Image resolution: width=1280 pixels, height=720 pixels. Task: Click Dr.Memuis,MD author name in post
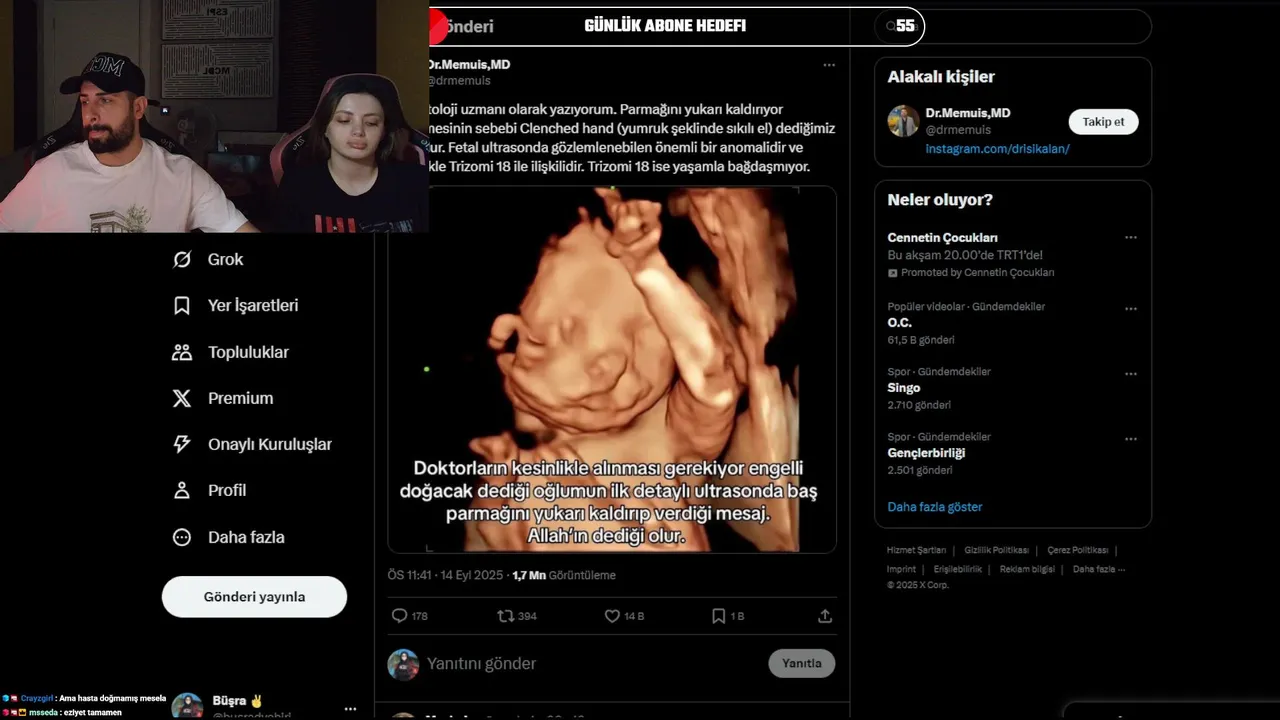468,64
